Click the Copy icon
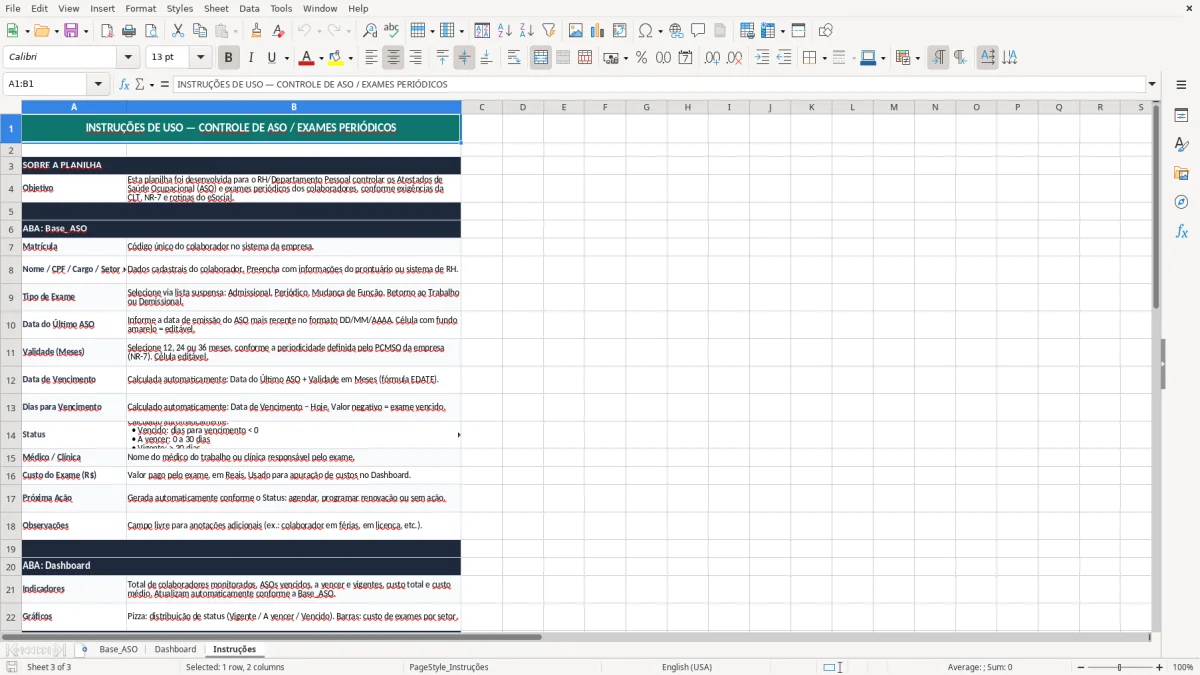 (201, 31)
